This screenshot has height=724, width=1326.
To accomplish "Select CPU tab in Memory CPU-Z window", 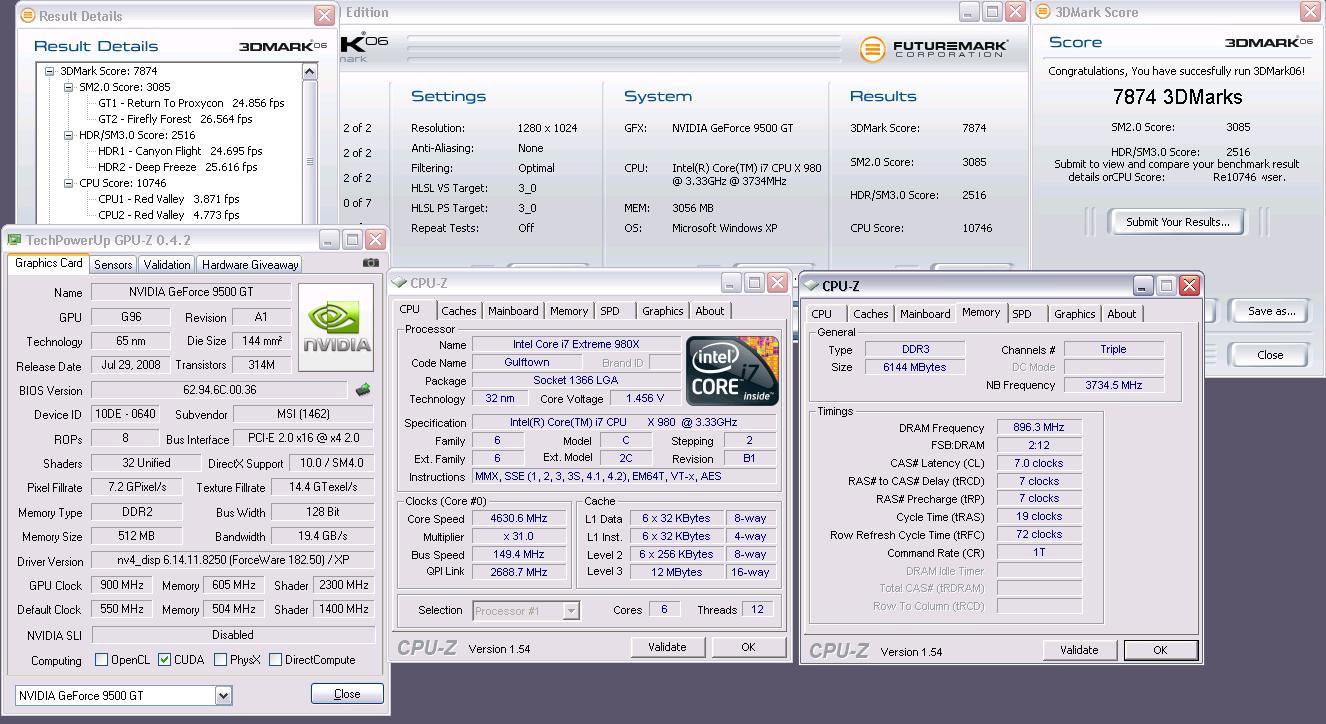I will point(822,314).
